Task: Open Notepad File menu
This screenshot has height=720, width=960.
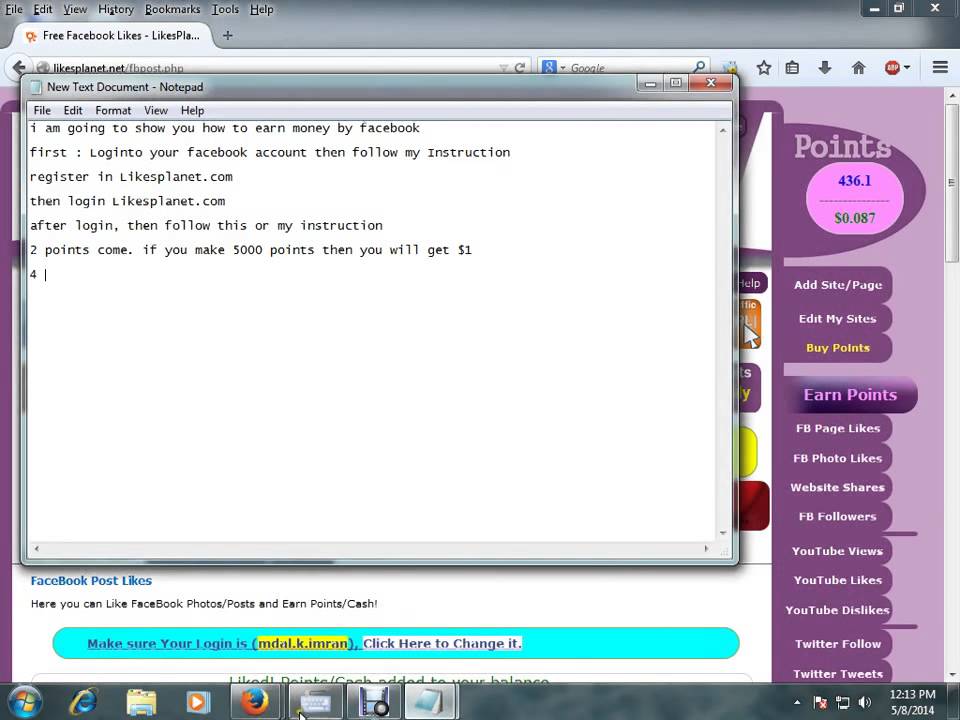Action: point(42,110)
